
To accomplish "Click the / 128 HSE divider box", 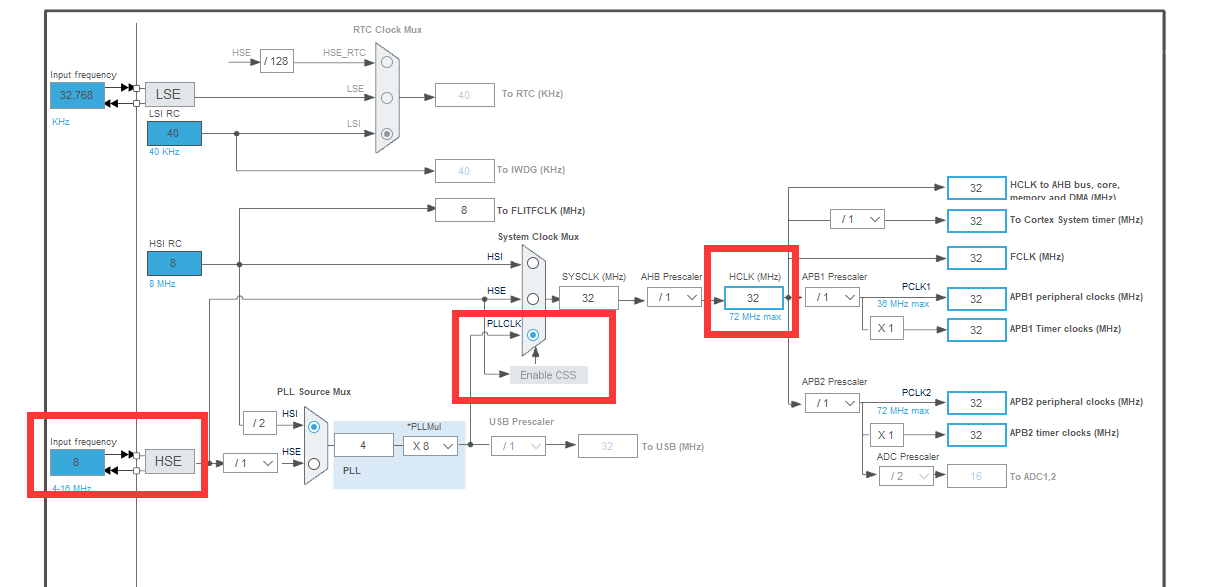I will pyautogui.click(x=277, y=62).
